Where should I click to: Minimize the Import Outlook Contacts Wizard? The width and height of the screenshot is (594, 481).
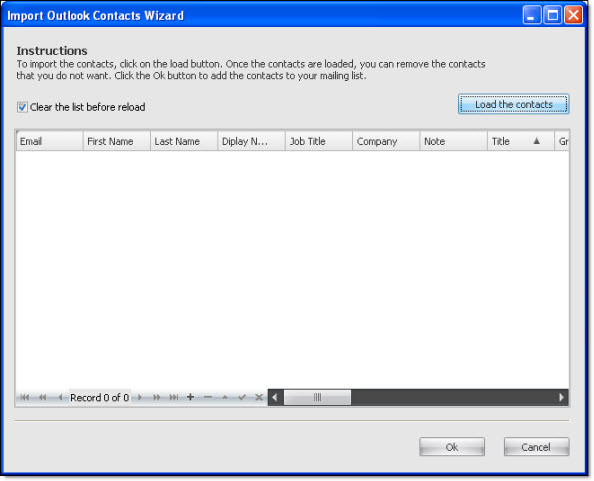pos(532,15)
